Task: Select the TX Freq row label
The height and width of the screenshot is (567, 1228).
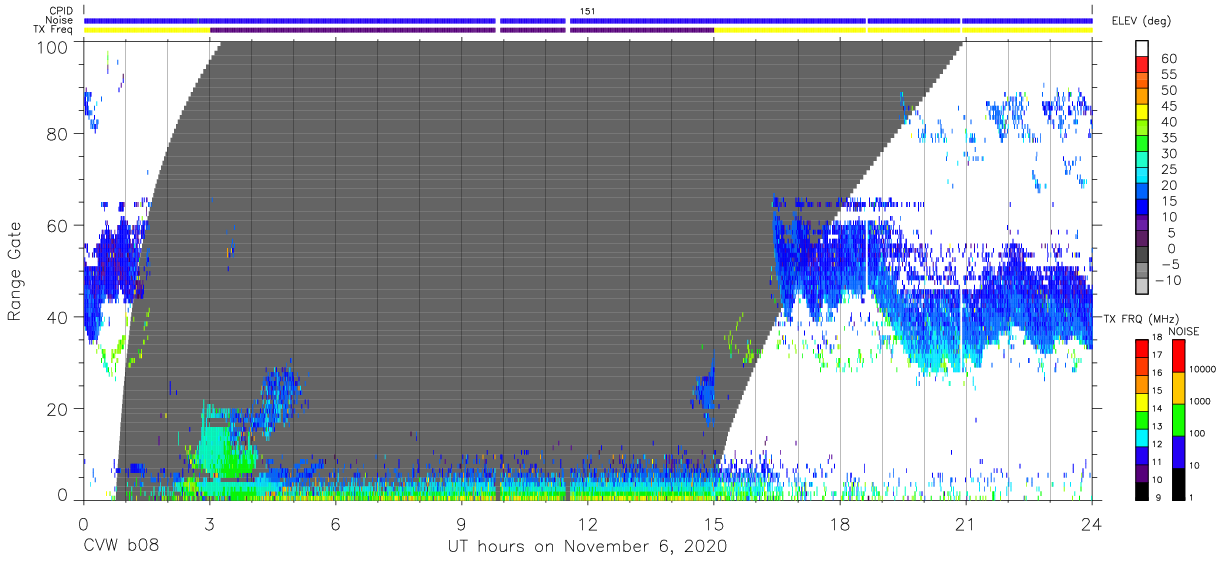Action: pyautogui.click(x=55, y=30)
